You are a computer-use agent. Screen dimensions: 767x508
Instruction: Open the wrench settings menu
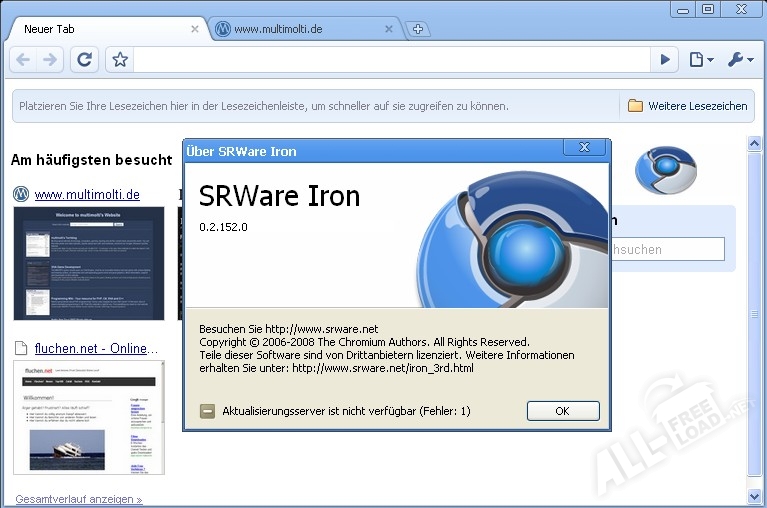pos(740,60)
